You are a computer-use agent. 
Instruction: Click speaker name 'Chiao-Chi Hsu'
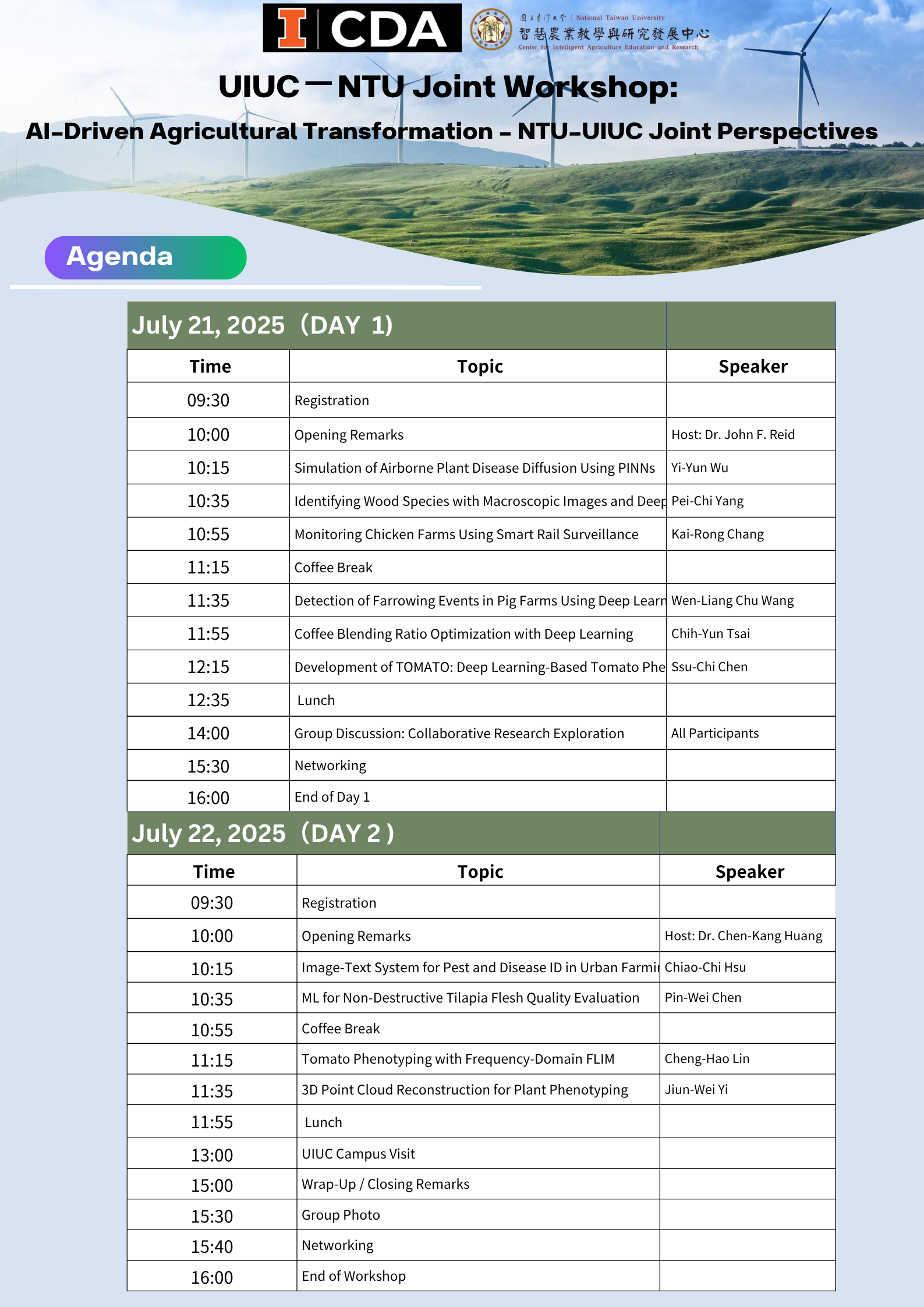coord(705,967)
